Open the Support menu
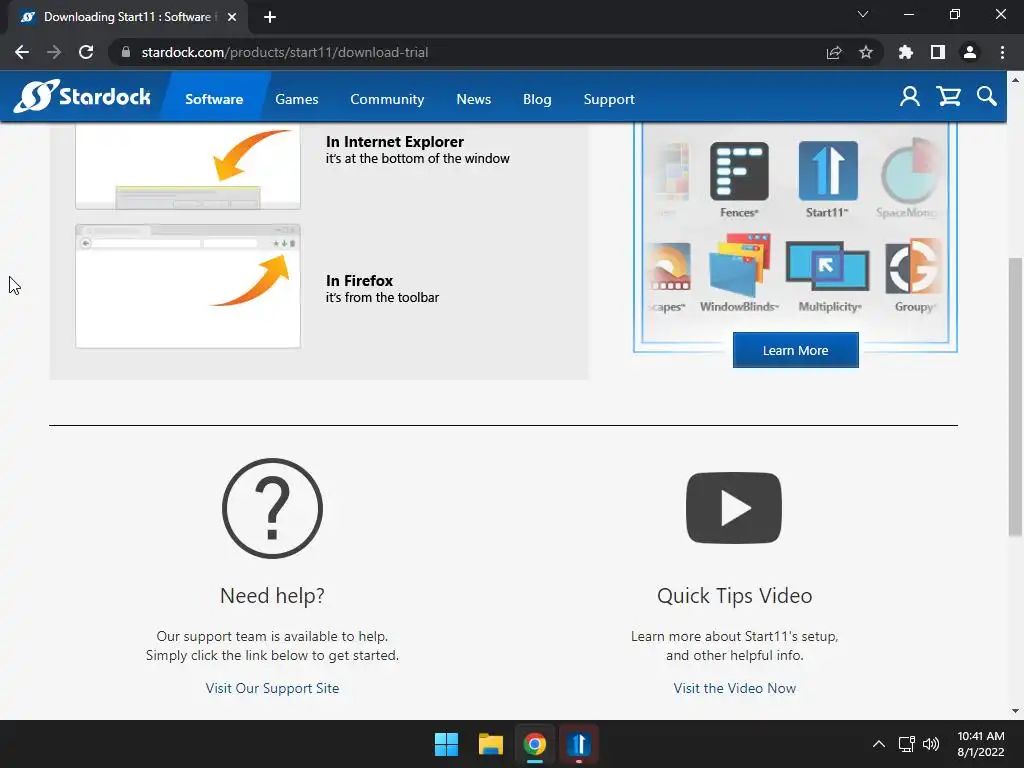 tap(609, 99)
